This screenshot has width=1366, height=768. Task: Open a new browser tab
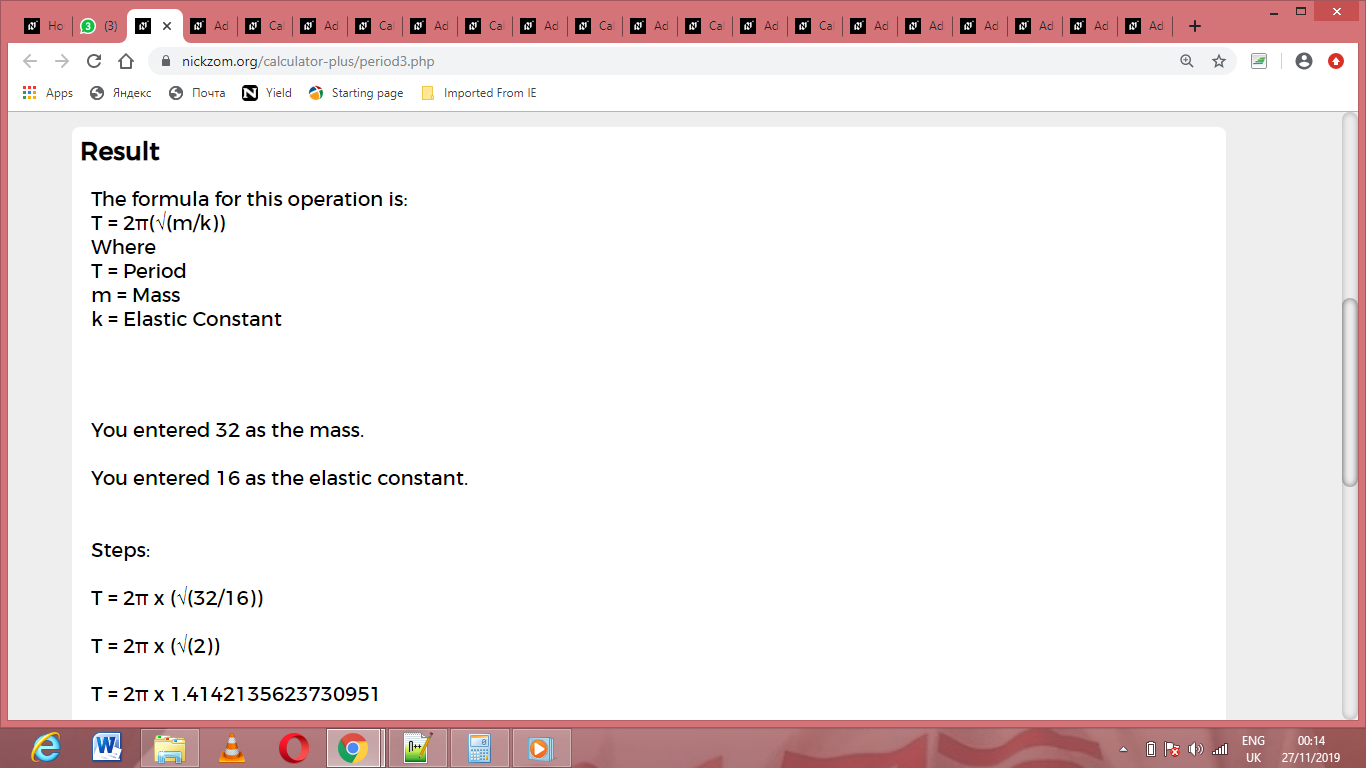1194,26
